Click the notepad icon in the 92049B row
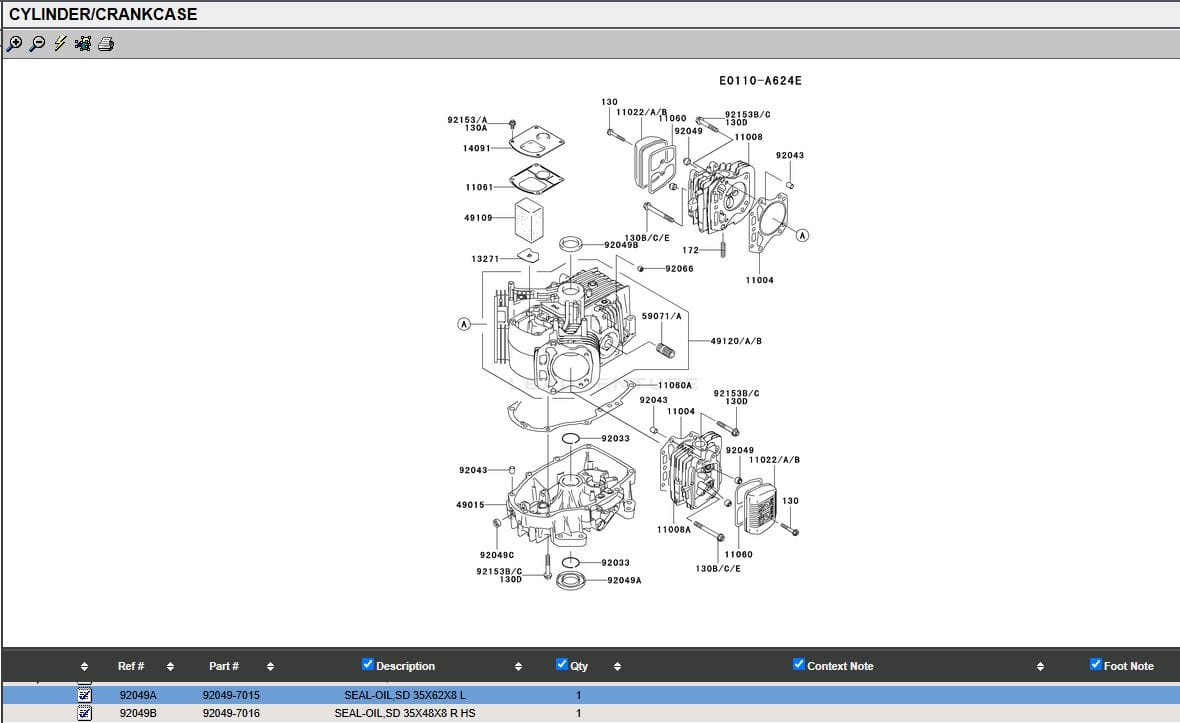This screenshot has height=723, width=1180. point(85,713)
